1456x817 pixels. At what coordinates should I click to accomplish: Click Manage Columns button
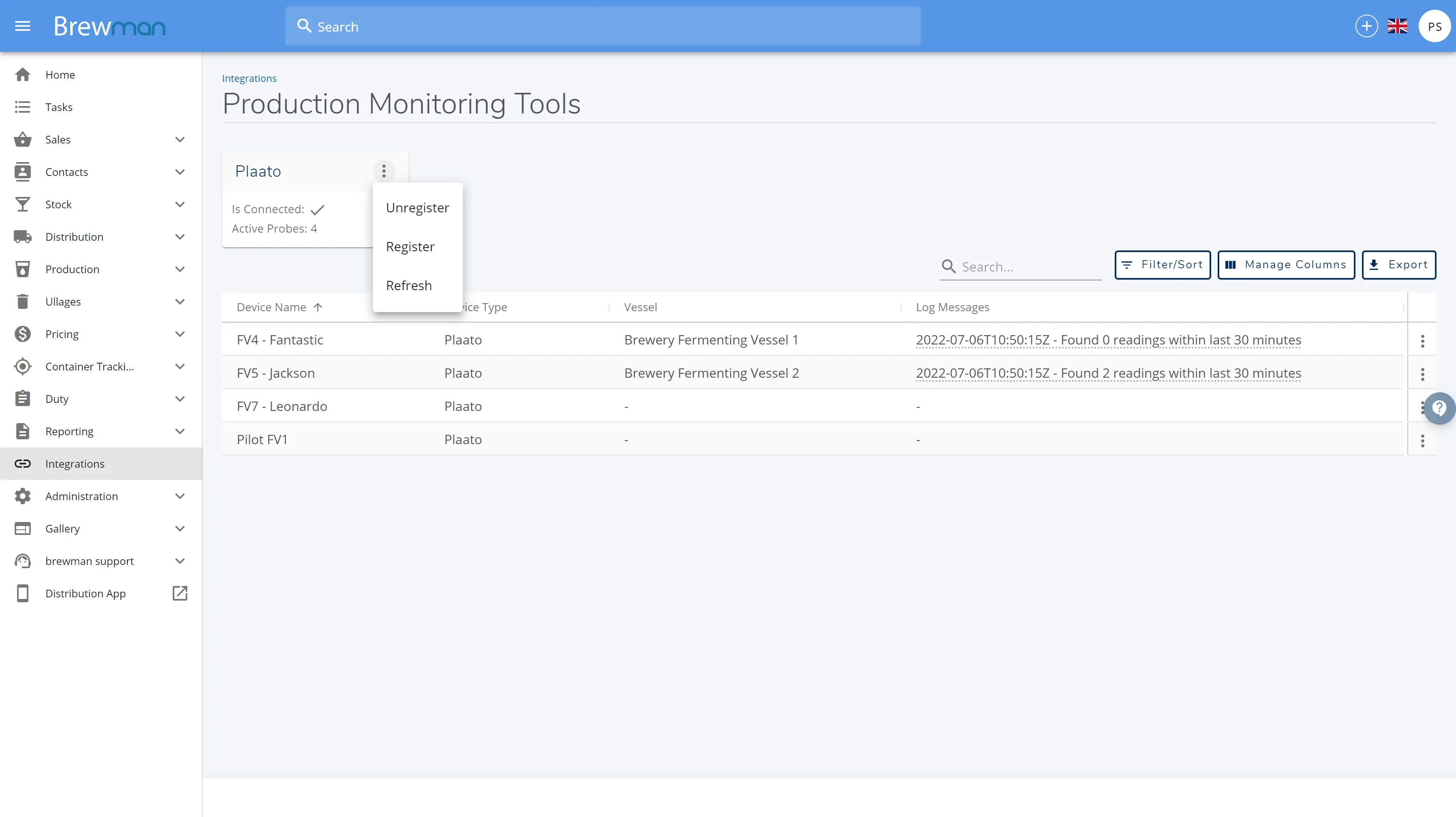point(1286,264)
